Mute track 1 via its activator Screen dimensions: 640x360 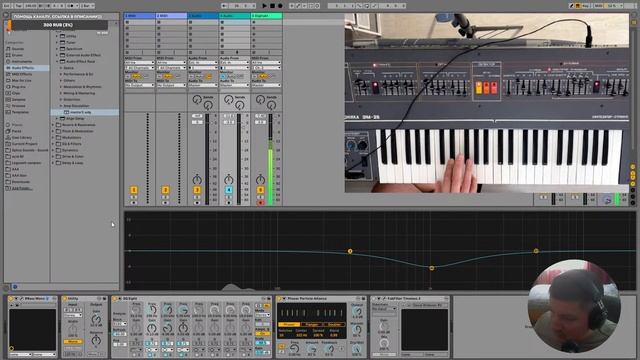pos(133,190)
